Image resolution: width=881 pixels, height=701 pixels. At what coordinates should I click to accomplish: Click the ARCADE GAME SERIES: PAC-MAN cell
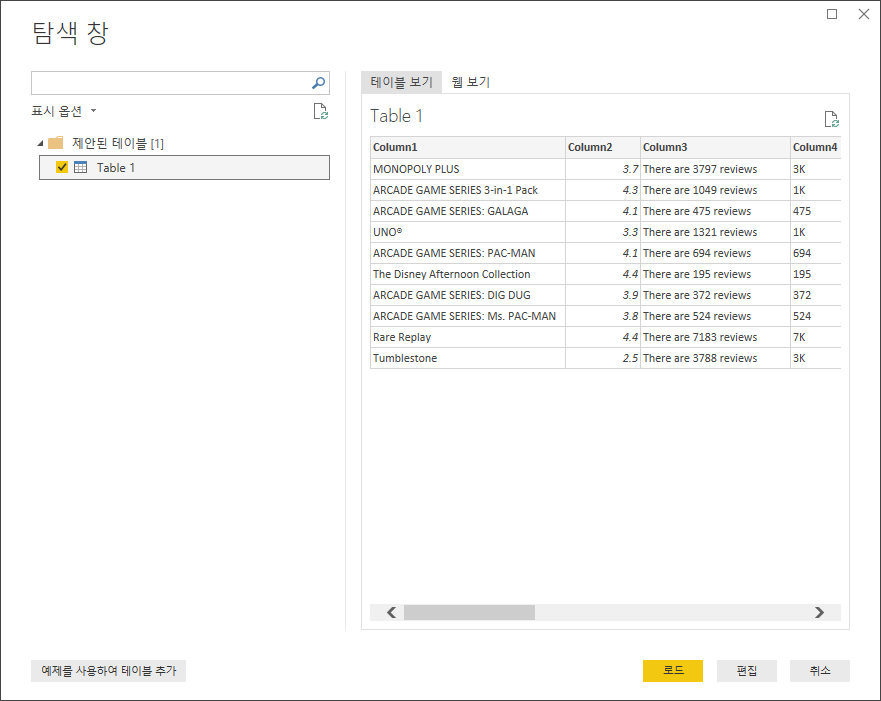(x=467, y=253)
